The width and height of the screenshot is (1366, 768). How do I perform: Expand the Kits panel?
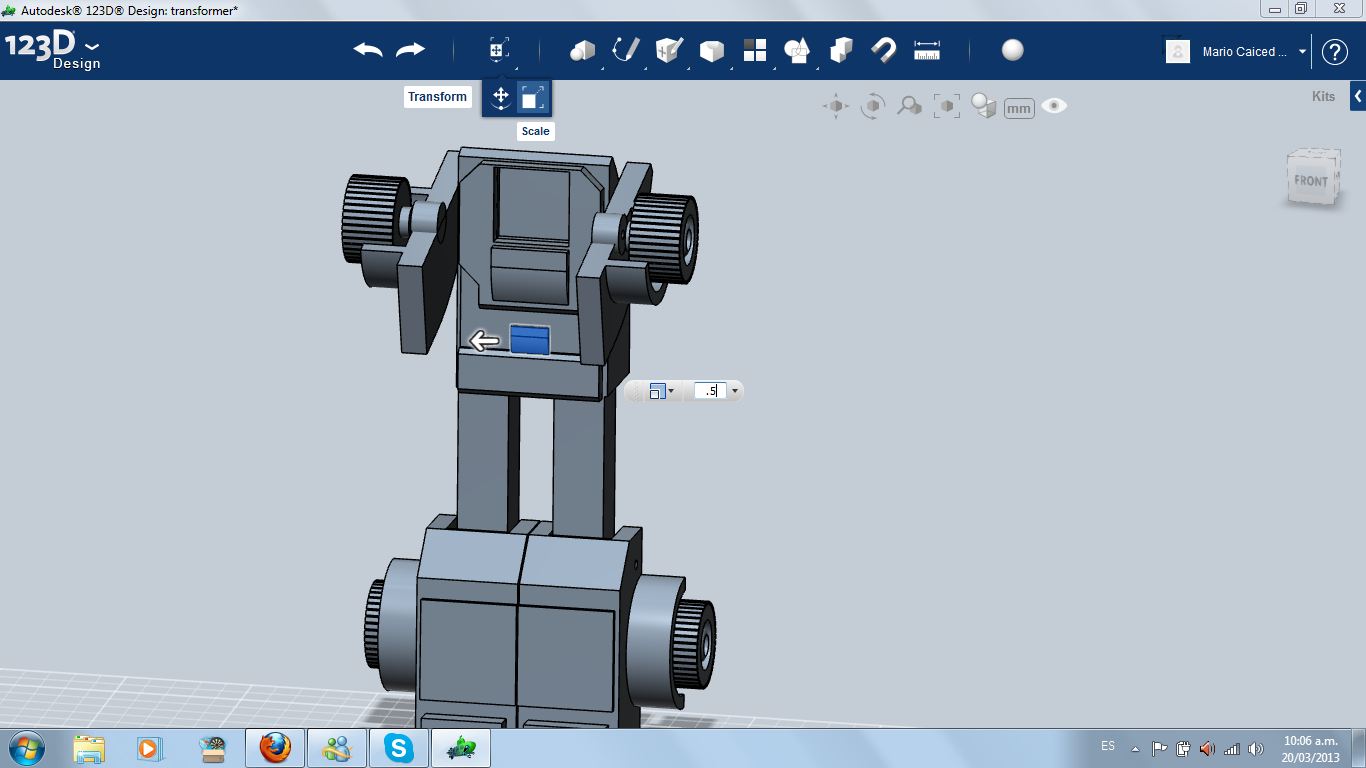pos(1357,97)
